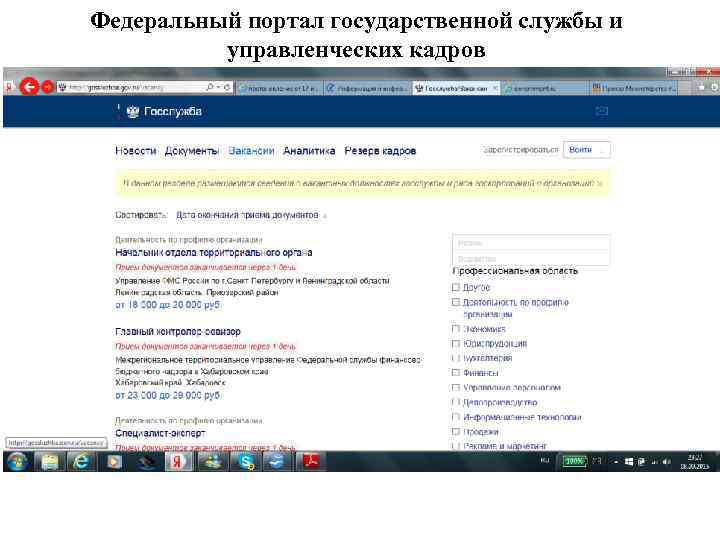
Task: Tick the Другое checkbox
Action: coord(456,287)
